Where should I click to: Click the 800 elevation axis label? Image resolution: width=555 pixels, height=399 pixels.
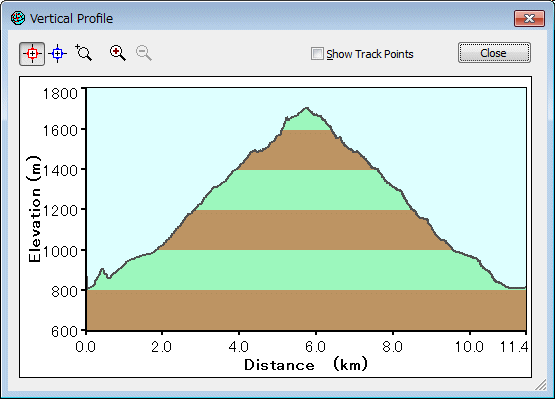pos(64,292)
